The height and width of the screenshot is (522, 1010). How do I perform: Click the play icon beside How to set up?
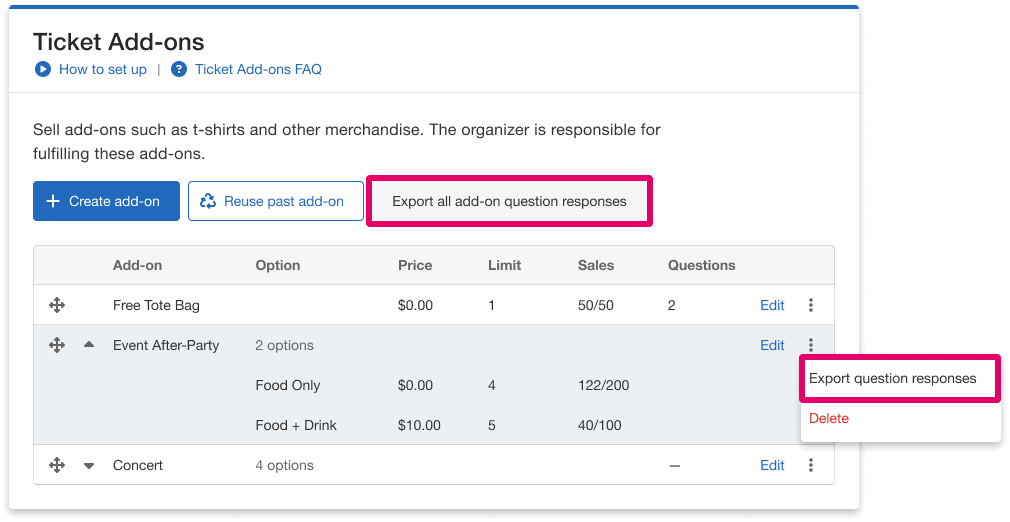pos(42,69)
